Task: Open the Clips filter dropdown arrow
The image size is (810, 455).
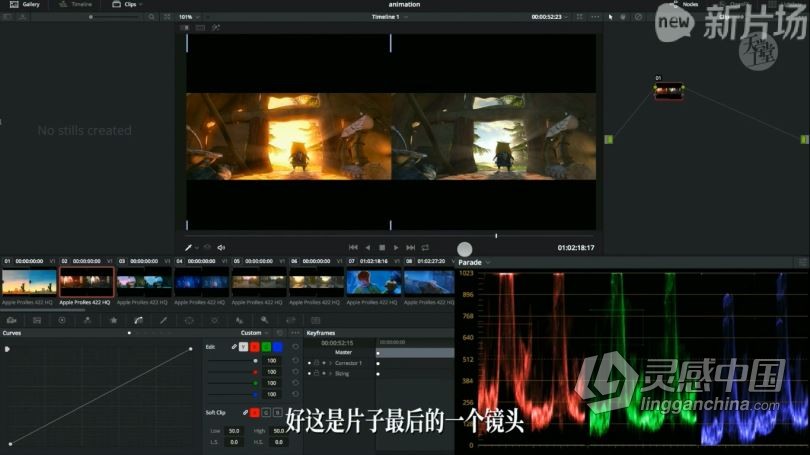Action: 141,4
